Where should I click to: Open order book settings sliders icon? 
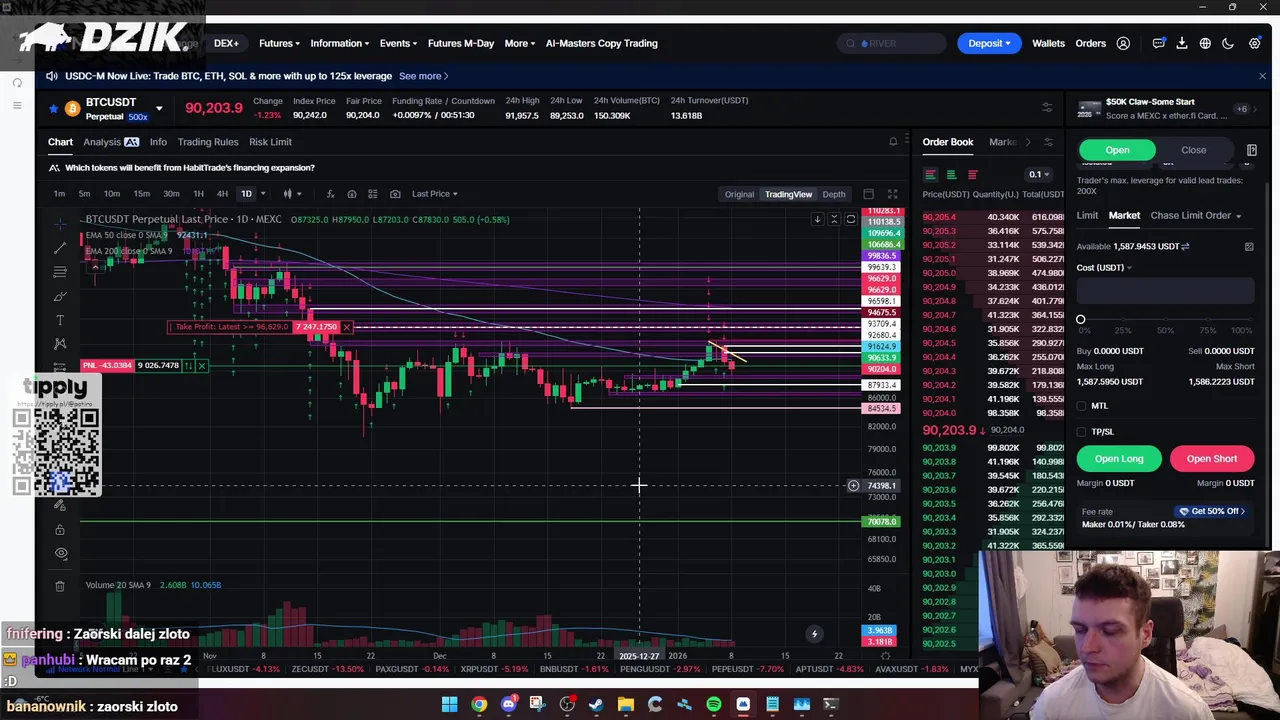(x=1048, y=142)
